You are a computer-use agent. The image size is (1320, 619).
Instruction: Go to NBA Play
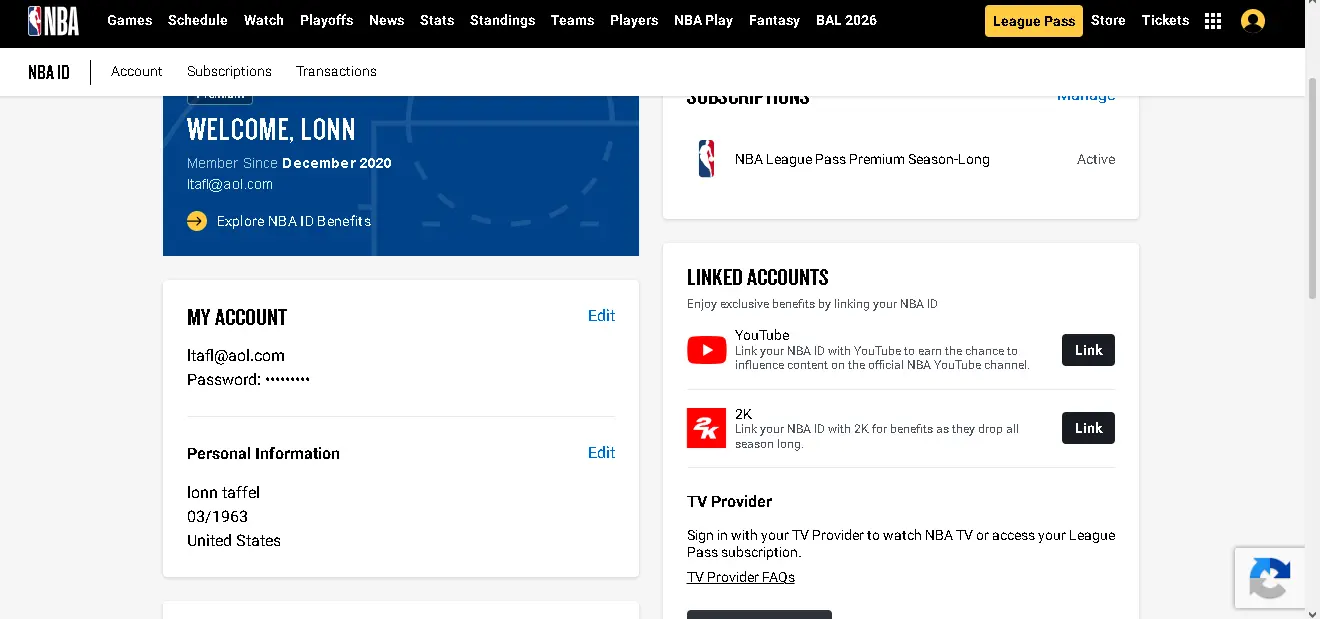[704, 20]
